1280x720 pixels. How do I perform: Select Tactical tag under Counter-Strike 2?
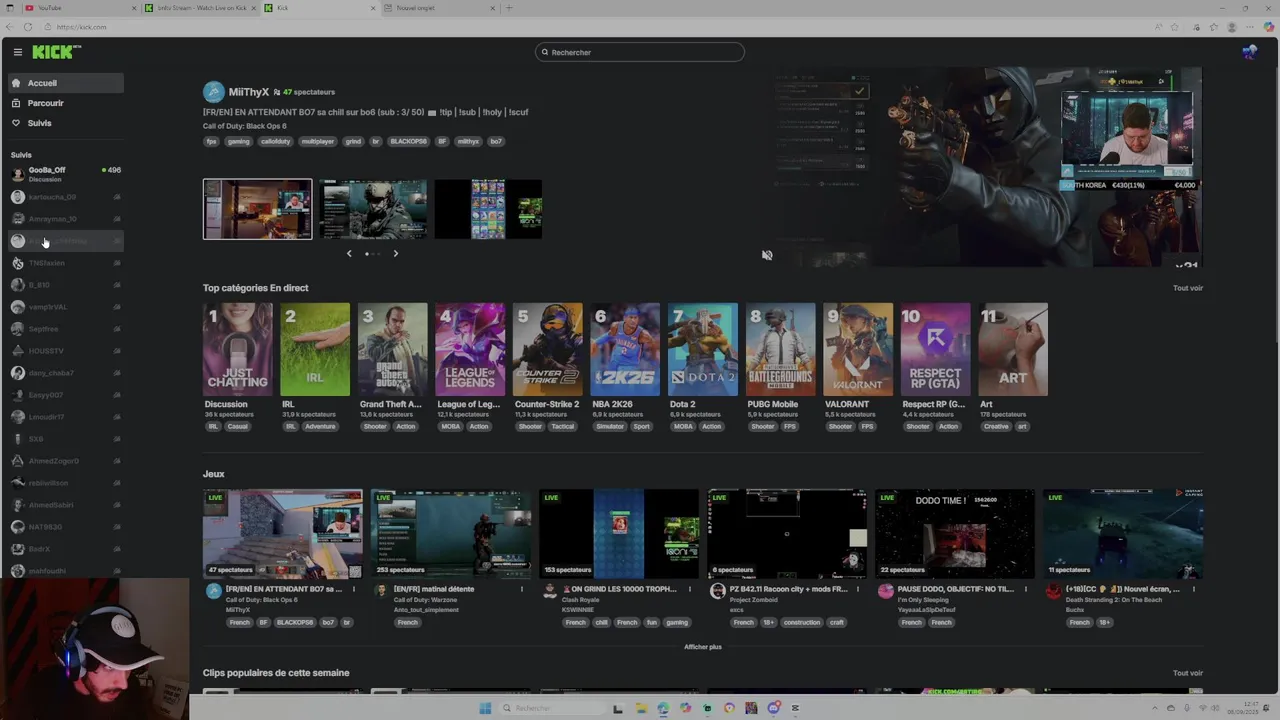563,426
